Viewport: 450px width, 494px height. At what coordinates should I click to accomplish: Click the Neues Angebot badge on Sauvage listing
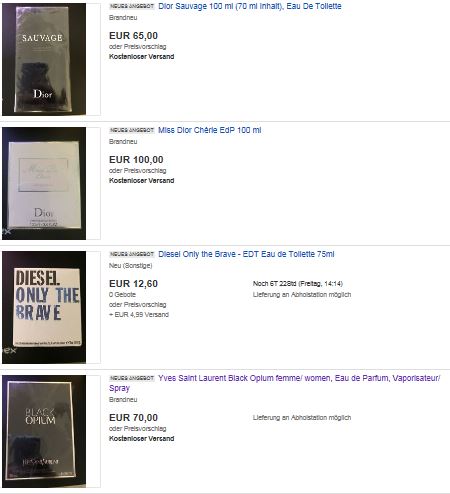pos(132,6)
